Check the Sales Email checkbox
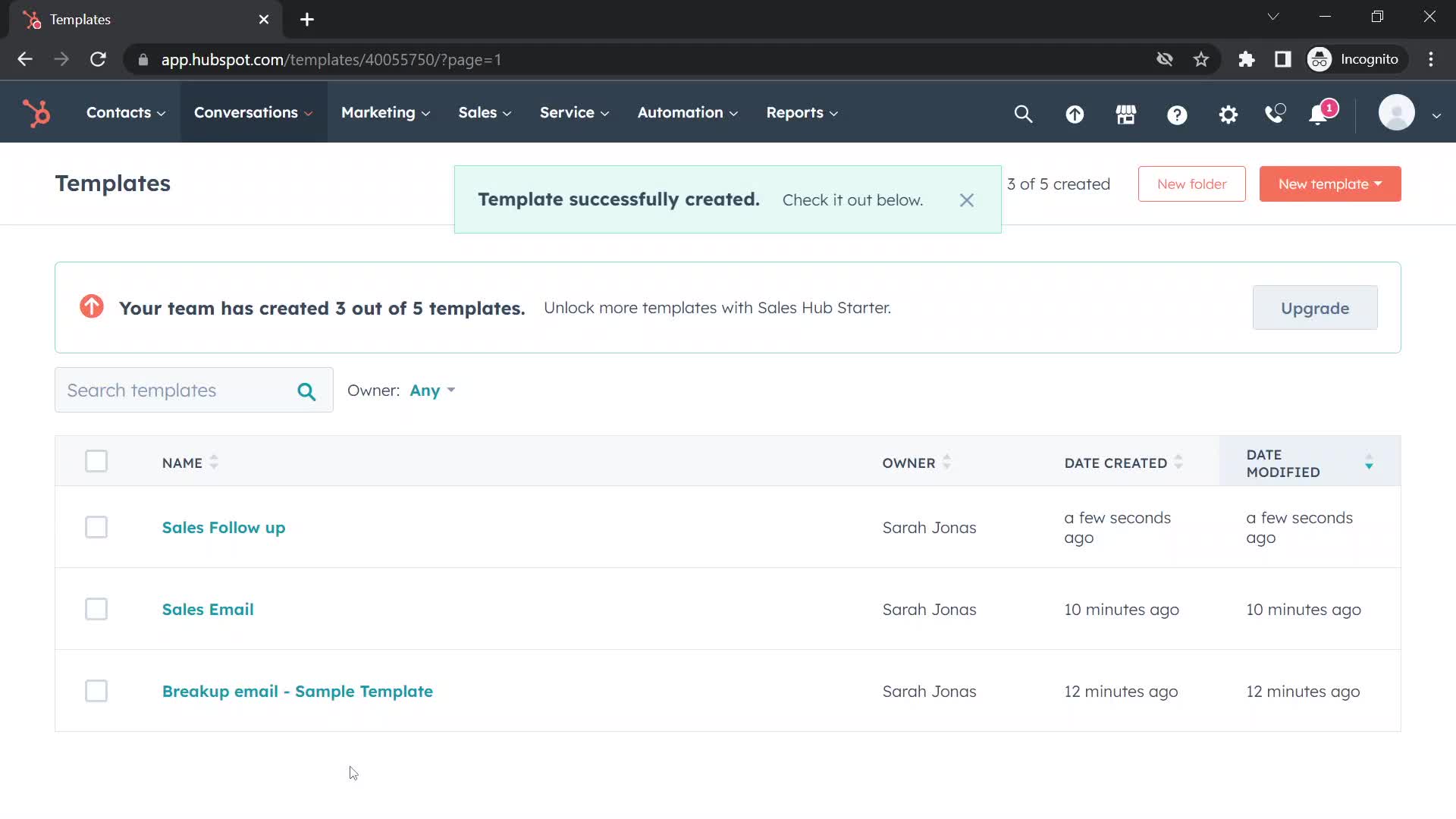Viewport: 1456px width, 819px height. pos(96,609)
